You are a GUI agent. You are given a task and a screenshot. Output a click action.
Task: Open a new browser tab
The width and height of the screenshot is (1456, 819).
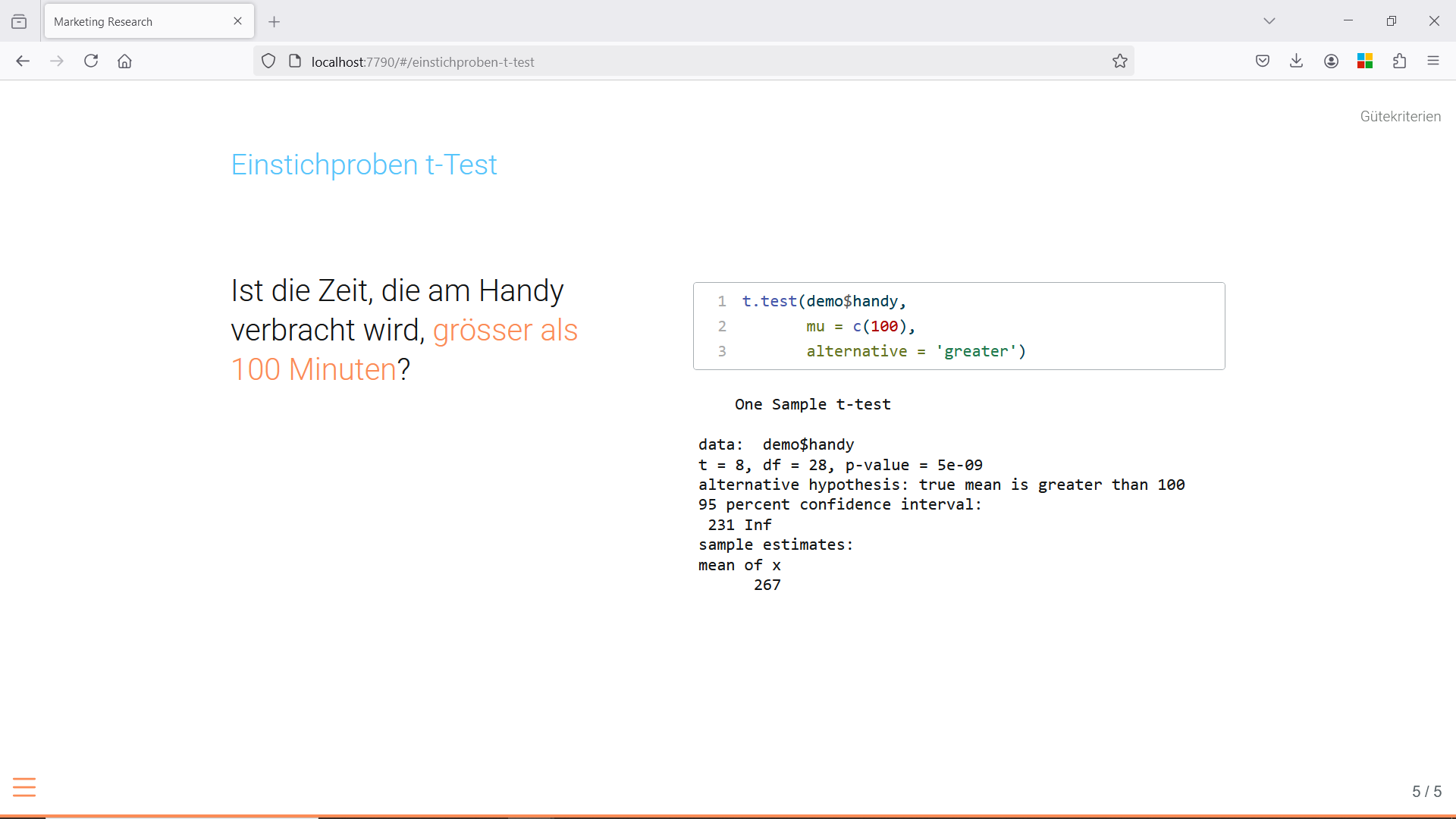[275, 22]
